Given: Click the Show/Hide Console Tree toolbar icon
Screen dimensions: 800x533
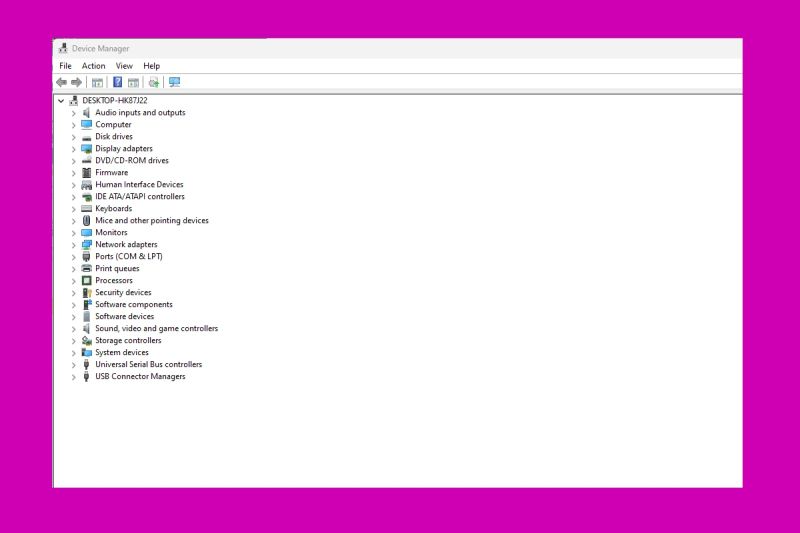Looking at the screenshot, I should tap(97, 82).
